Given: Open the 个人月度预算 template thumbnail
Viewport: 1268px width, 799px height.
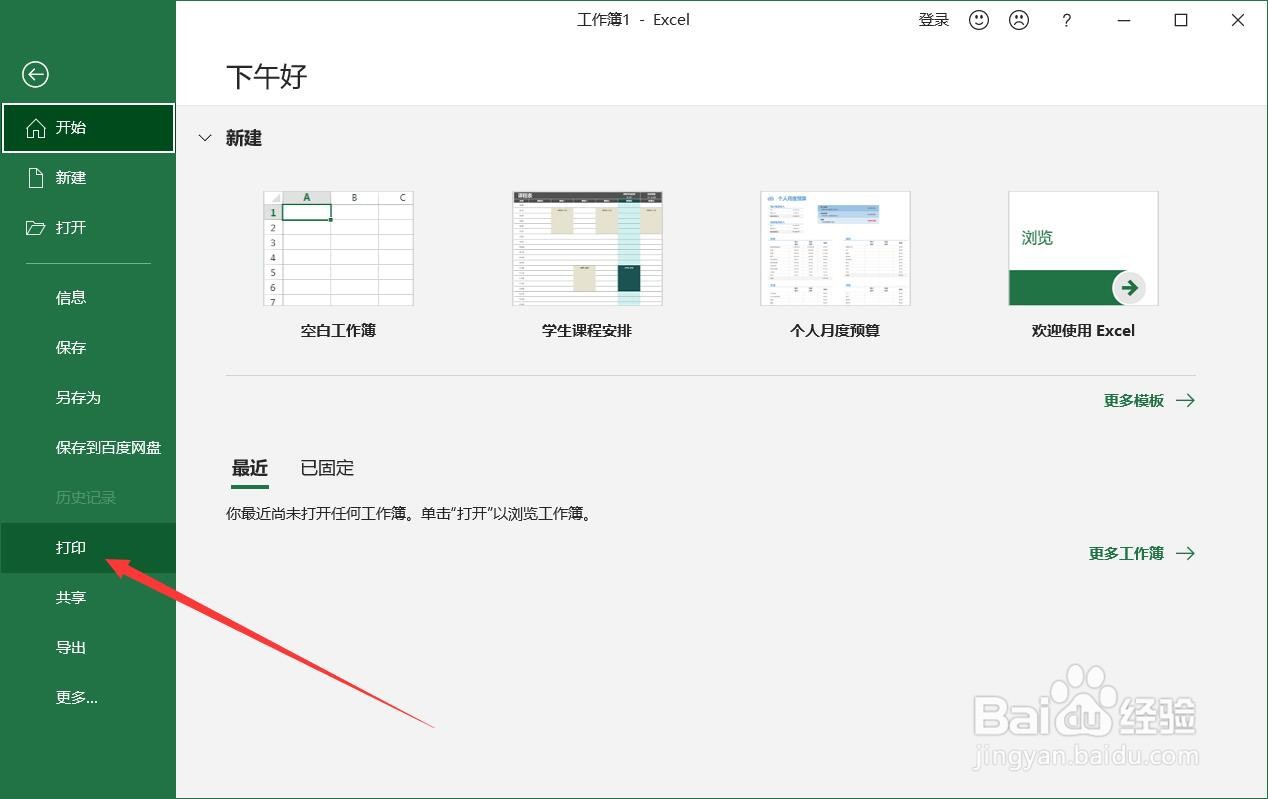Looking at the screenshot, I should (x=835, y=248).
